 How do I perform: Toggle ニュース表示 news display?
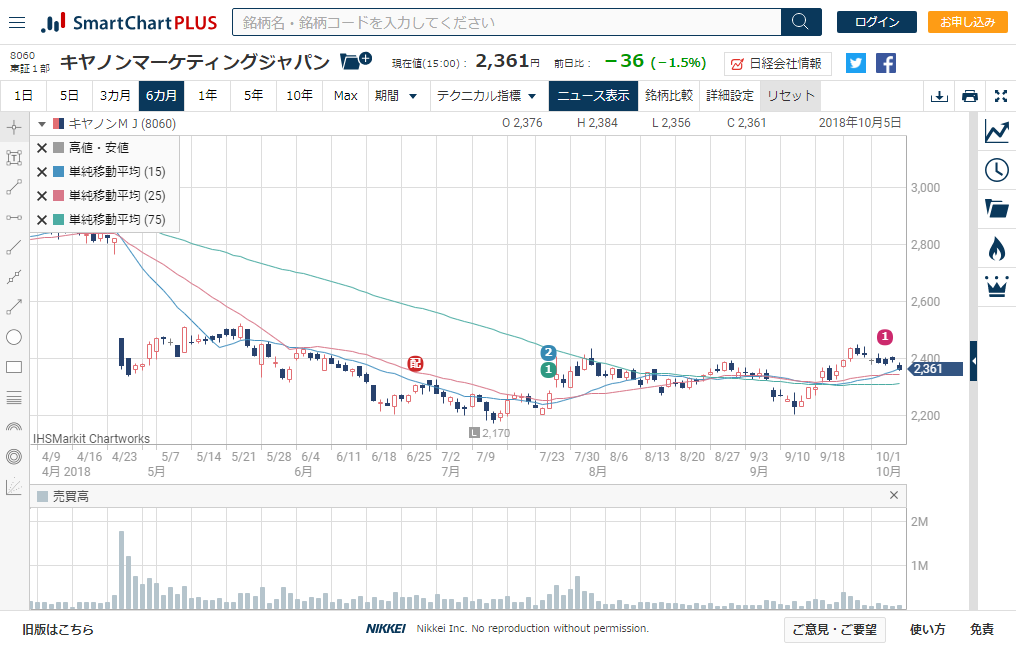pyautogui.click(x=593, y=96)
